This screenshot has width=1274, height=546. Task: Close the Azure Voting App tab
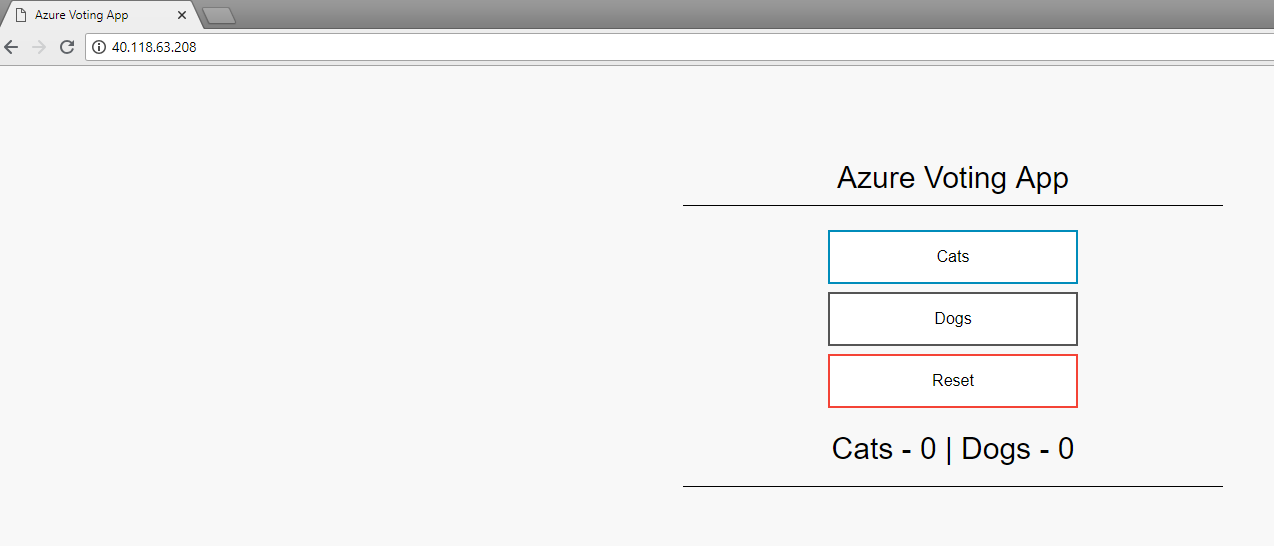point(182,15)
